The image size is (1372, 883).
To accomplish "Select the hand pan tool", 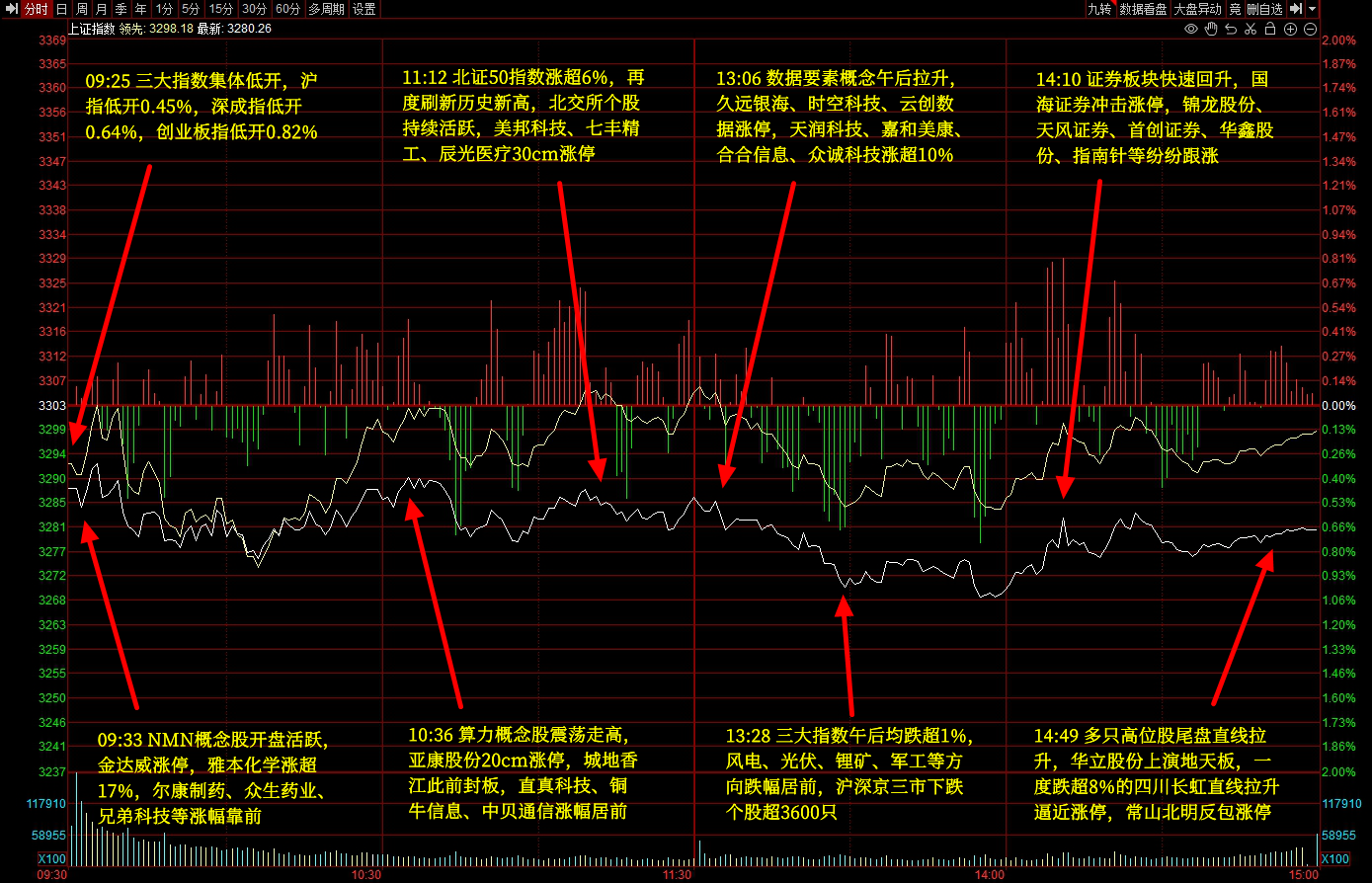I will click(1211, 29).
